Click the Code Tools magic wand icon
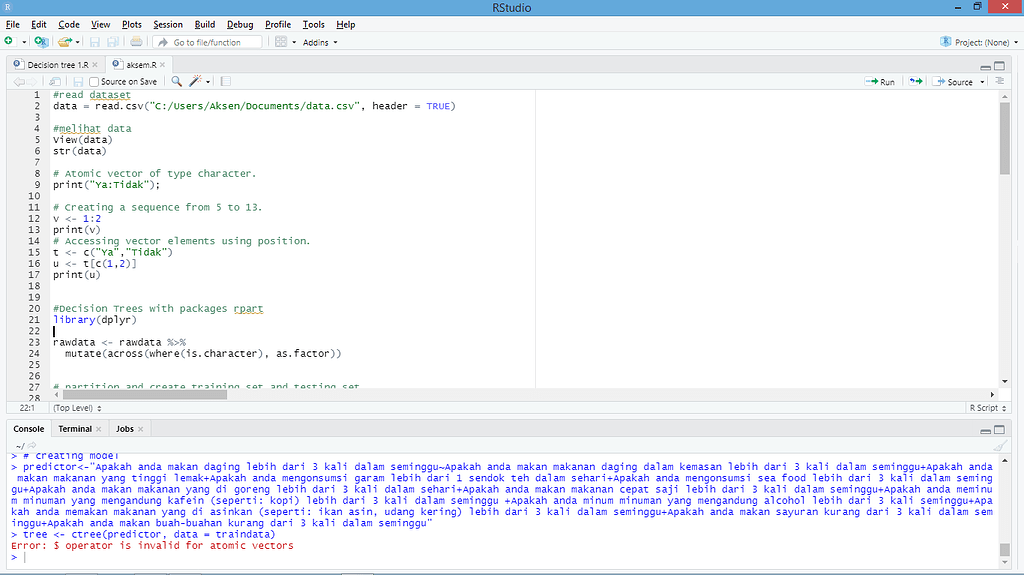Viewport: 1024px width, 575px height. pos(195,81)
